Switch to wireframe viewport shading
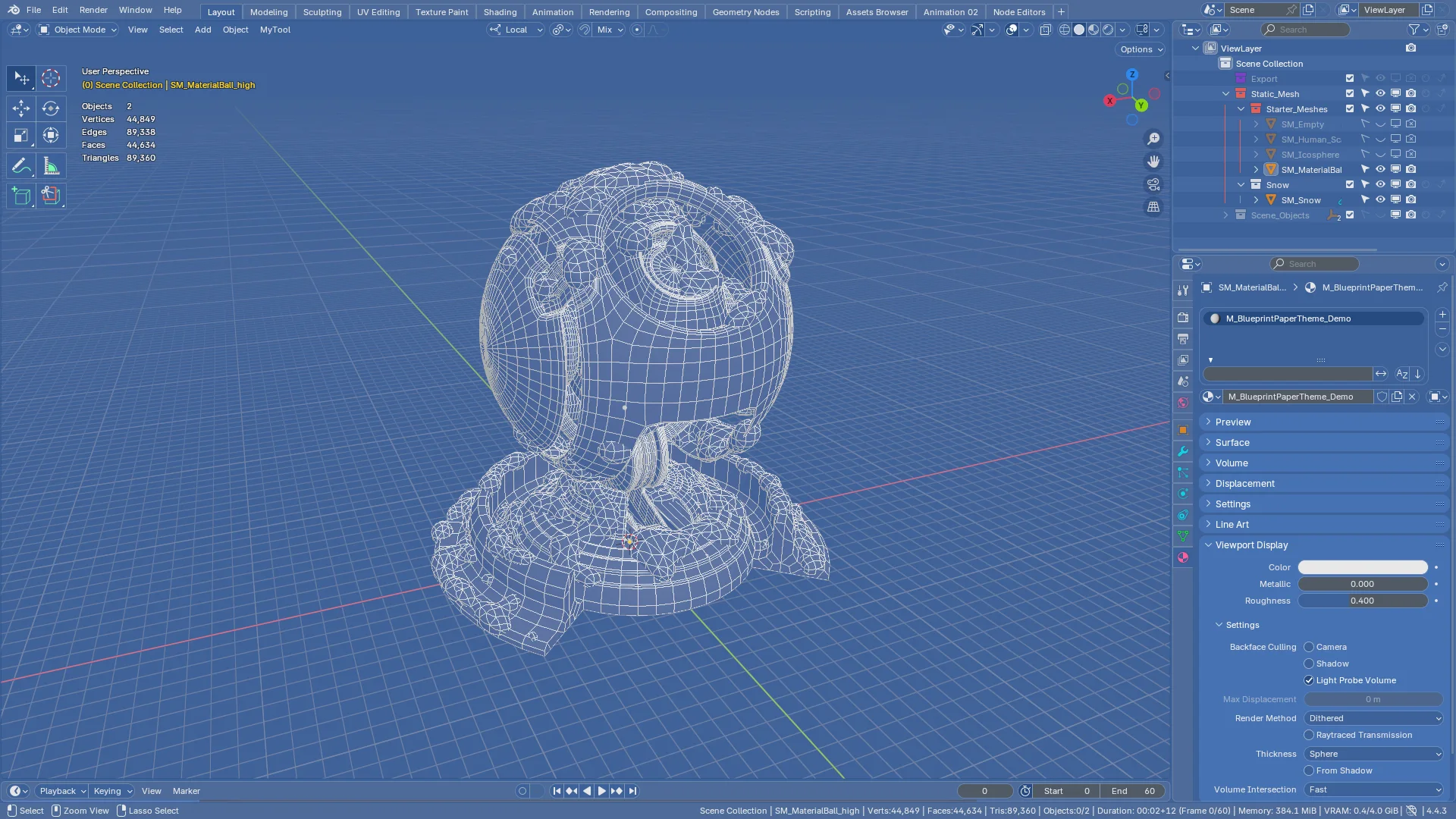Screen dimensions: 1456x819 pyautogui.click(x=1065, y=30)
